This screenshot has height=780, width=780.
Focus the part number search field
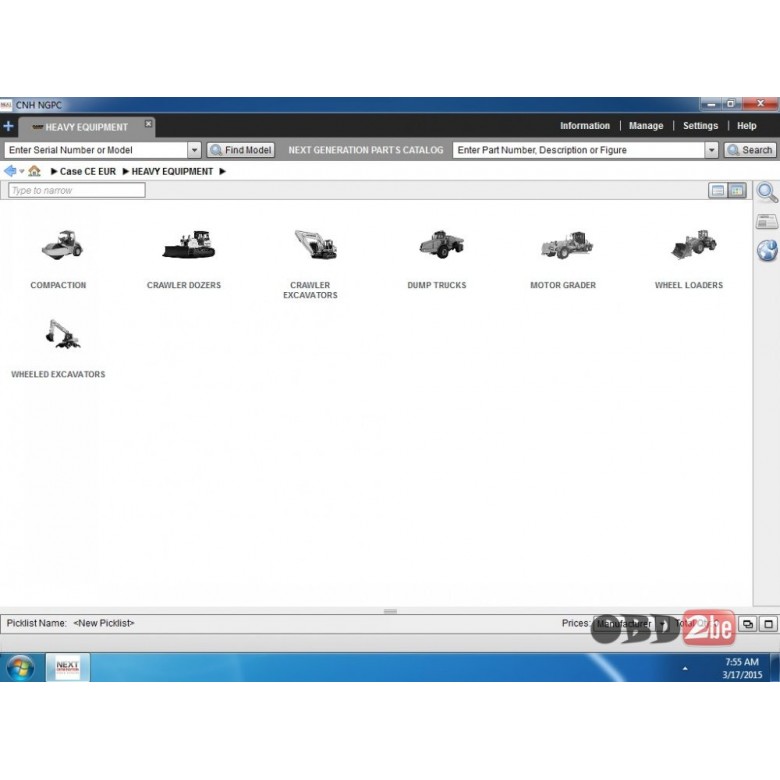point(579,150)
